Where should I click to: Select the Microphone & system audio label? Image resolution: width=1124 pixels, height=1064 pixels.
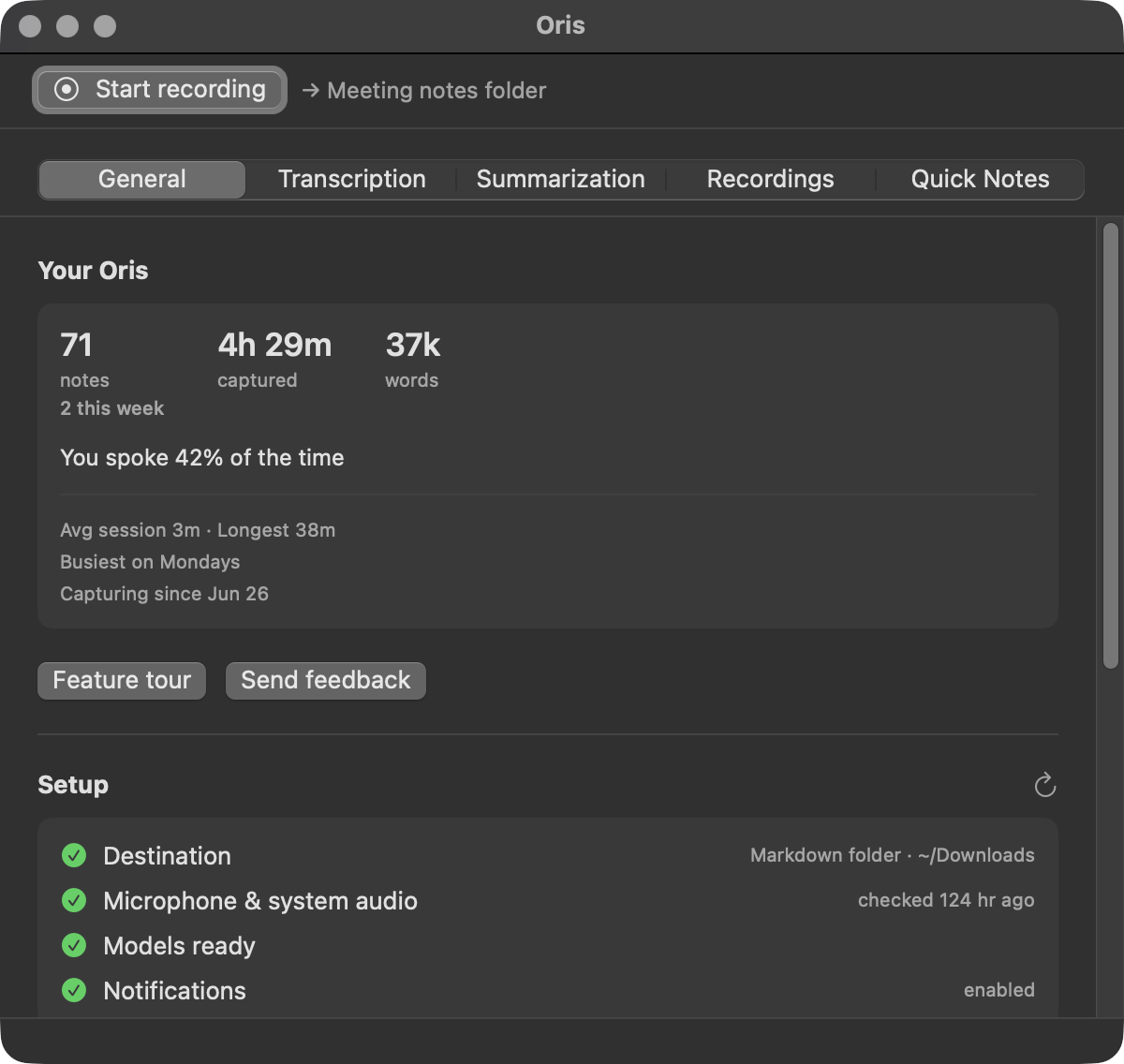[x=260, y=901]
